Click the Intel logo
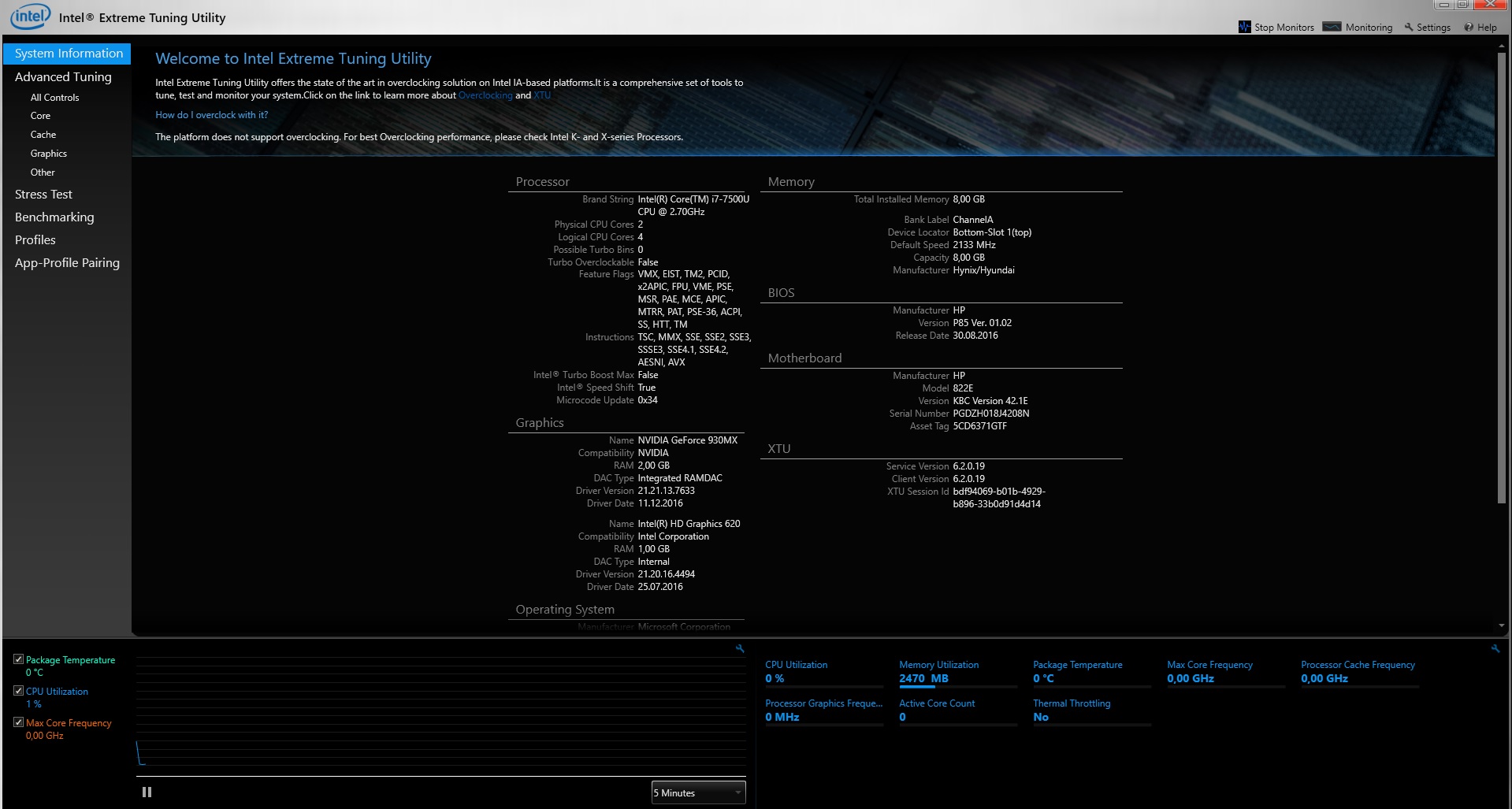This screenshot has height=809, width=1512. click(x=30, y=17)
